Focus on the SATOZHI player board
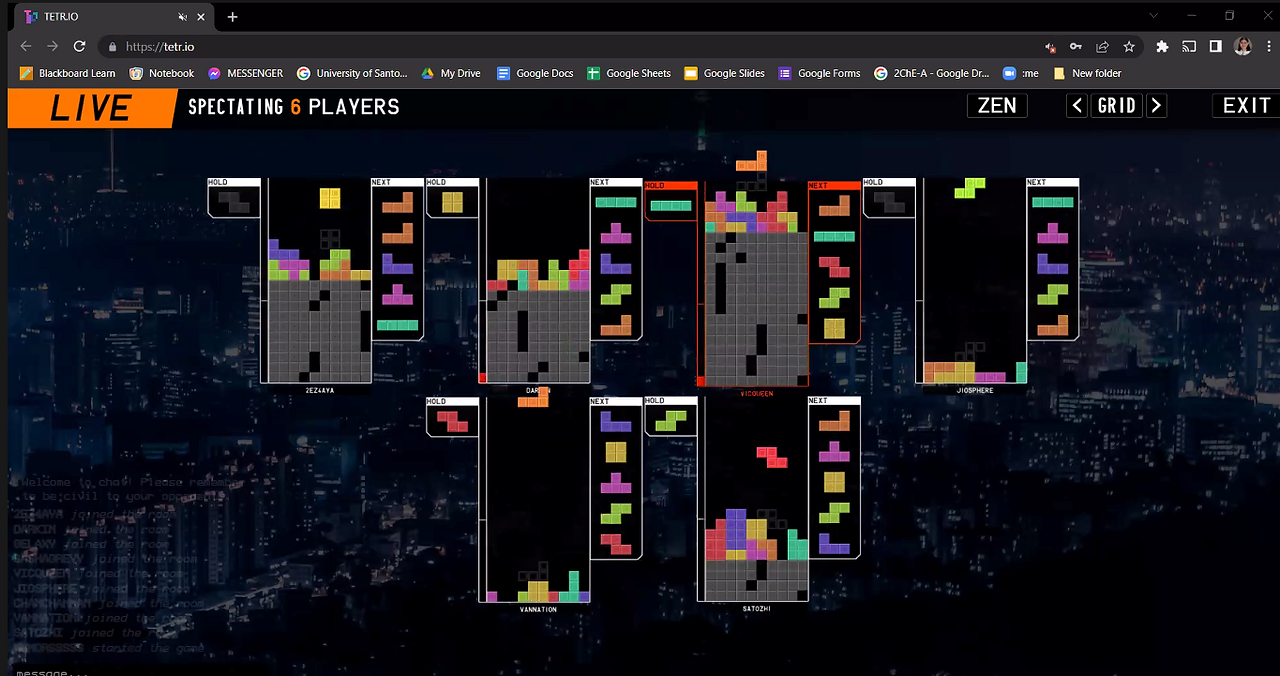 [752, 499]
